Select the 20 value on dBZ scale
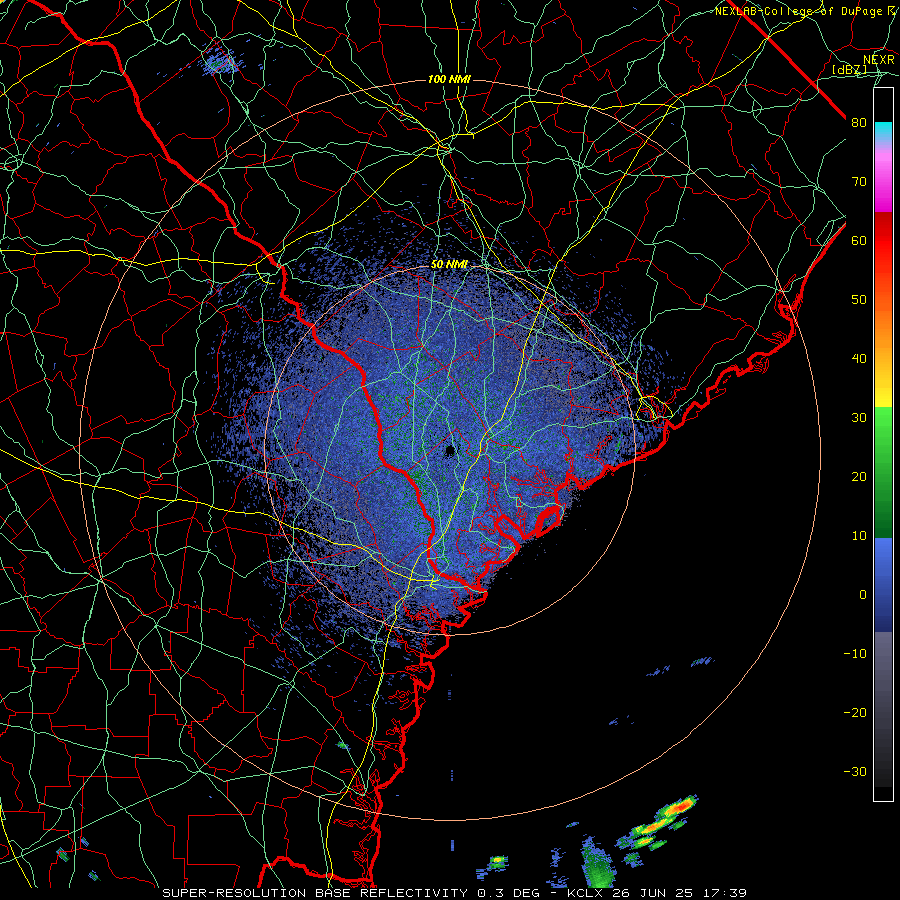Image resolution: width=900 pixels, height=900 pixels. pyautogui.click(x=859, y=477)
